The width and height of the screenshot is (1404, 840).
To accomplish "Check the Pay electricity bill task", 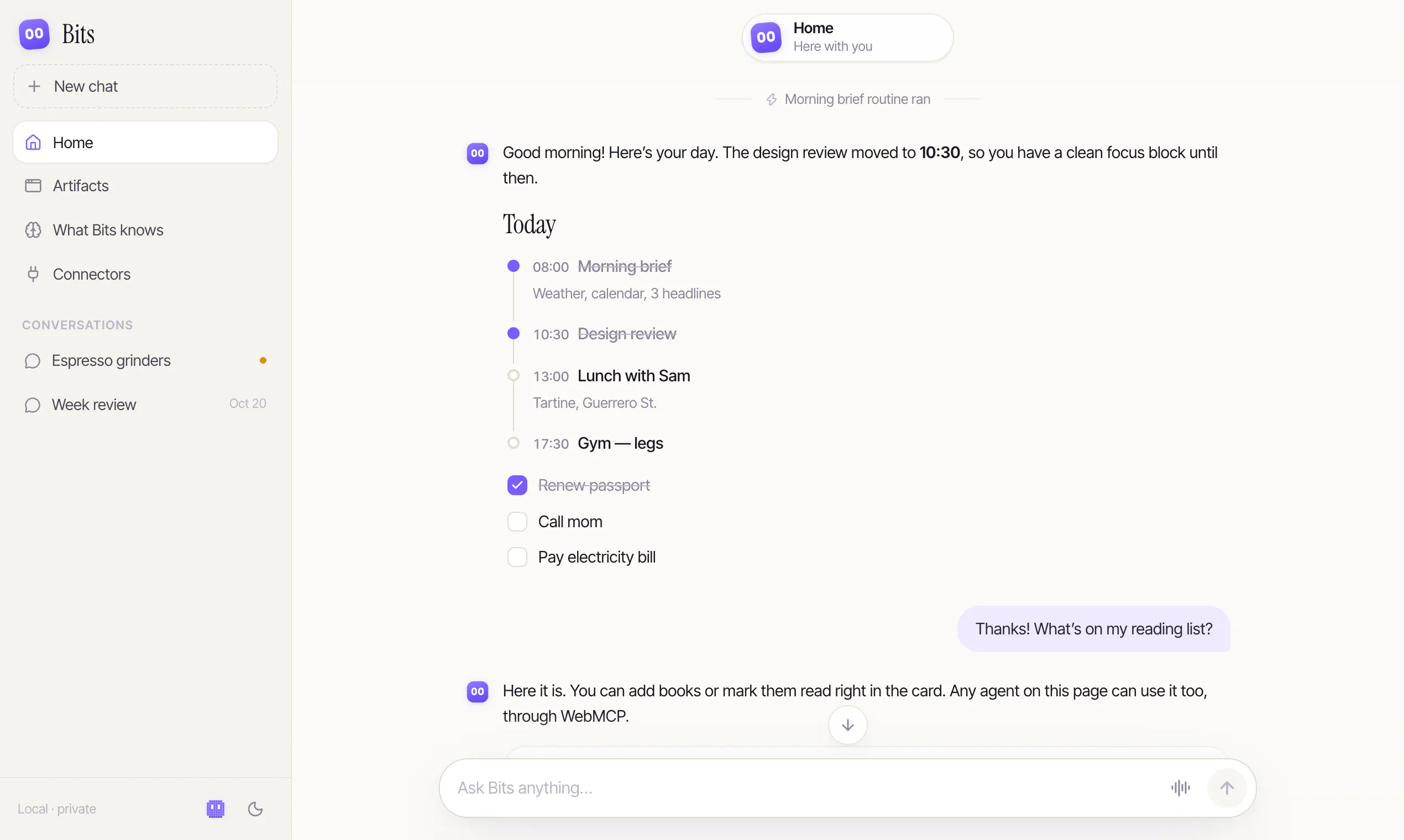I will click(x=517, y=557).
